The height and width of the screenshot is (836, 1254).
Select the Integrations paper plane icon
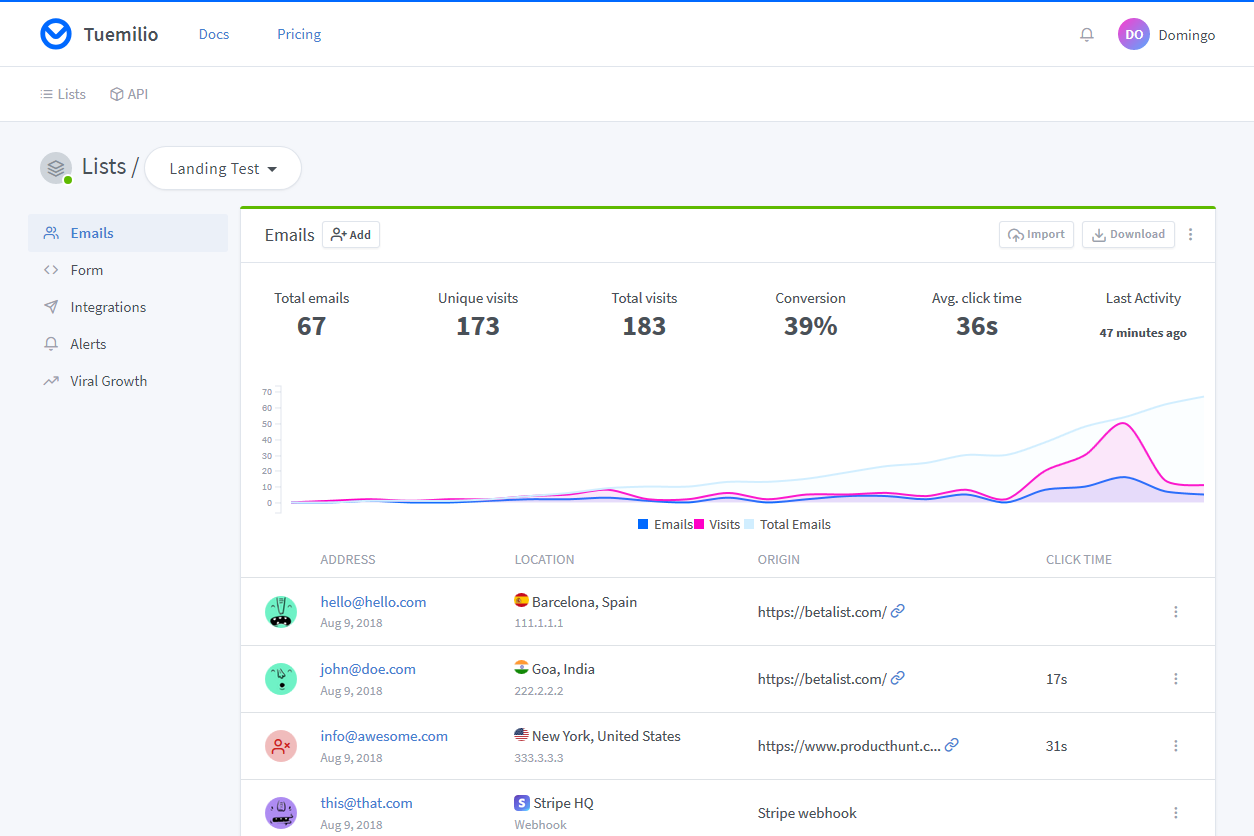[52, 306]
